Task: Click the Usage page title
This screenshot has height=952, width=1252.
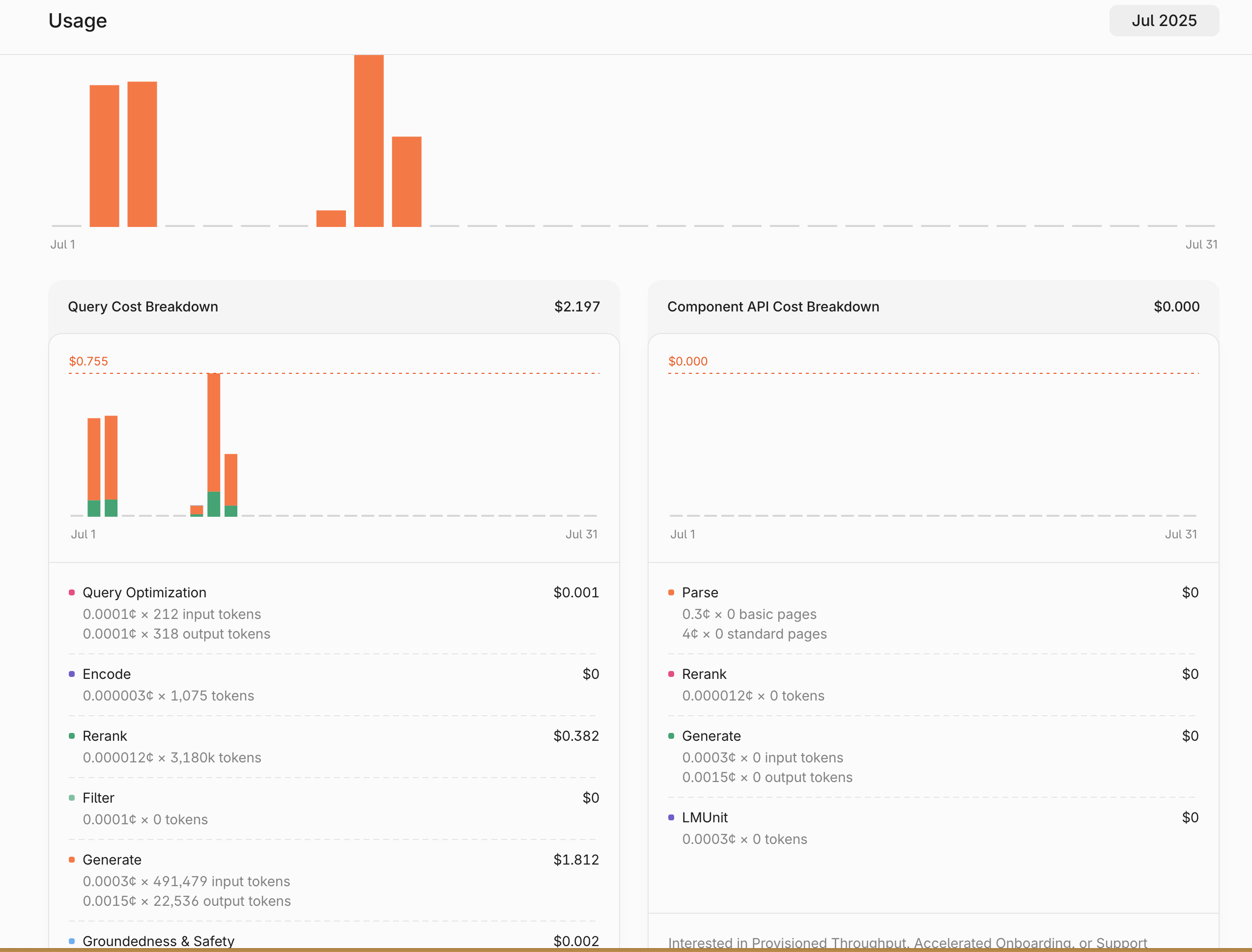Action: click(x=78, y=21)
